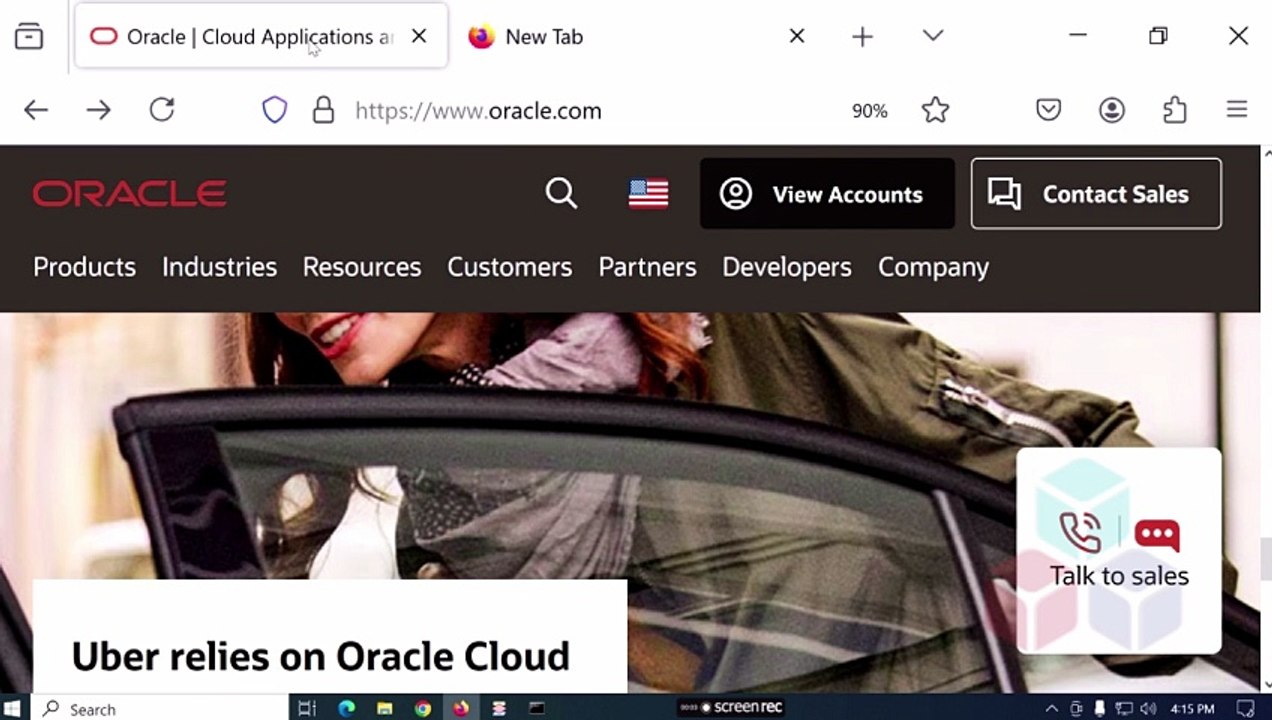Bookmark this page with star icon
The width and height of the screenshot is (1272, 720).
coord(935,110)
